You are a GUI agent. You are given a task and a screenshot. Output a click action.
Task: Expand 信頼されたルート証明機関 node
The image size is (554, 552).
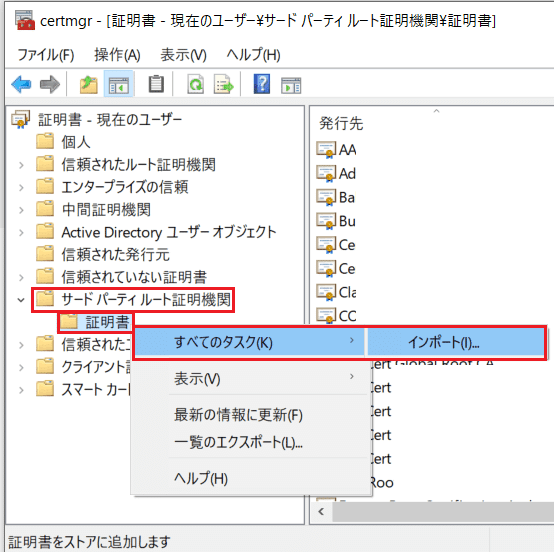[x=21, y=165]
